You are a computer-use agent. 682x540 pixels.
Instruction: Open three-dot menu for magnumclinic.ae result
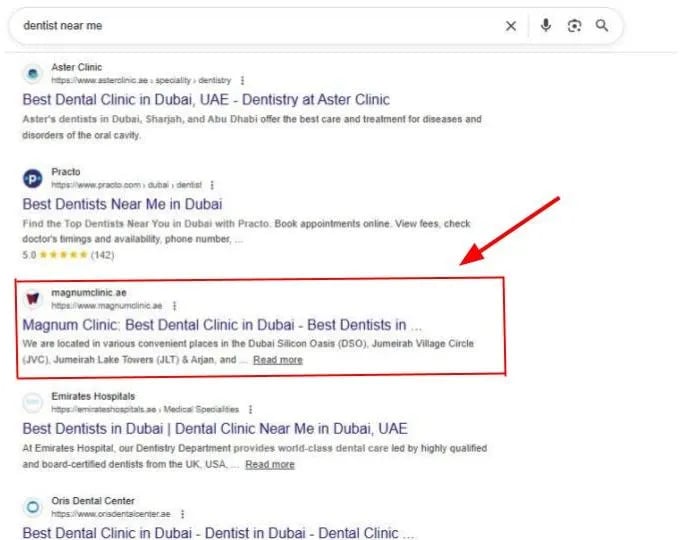coord(174,306)
